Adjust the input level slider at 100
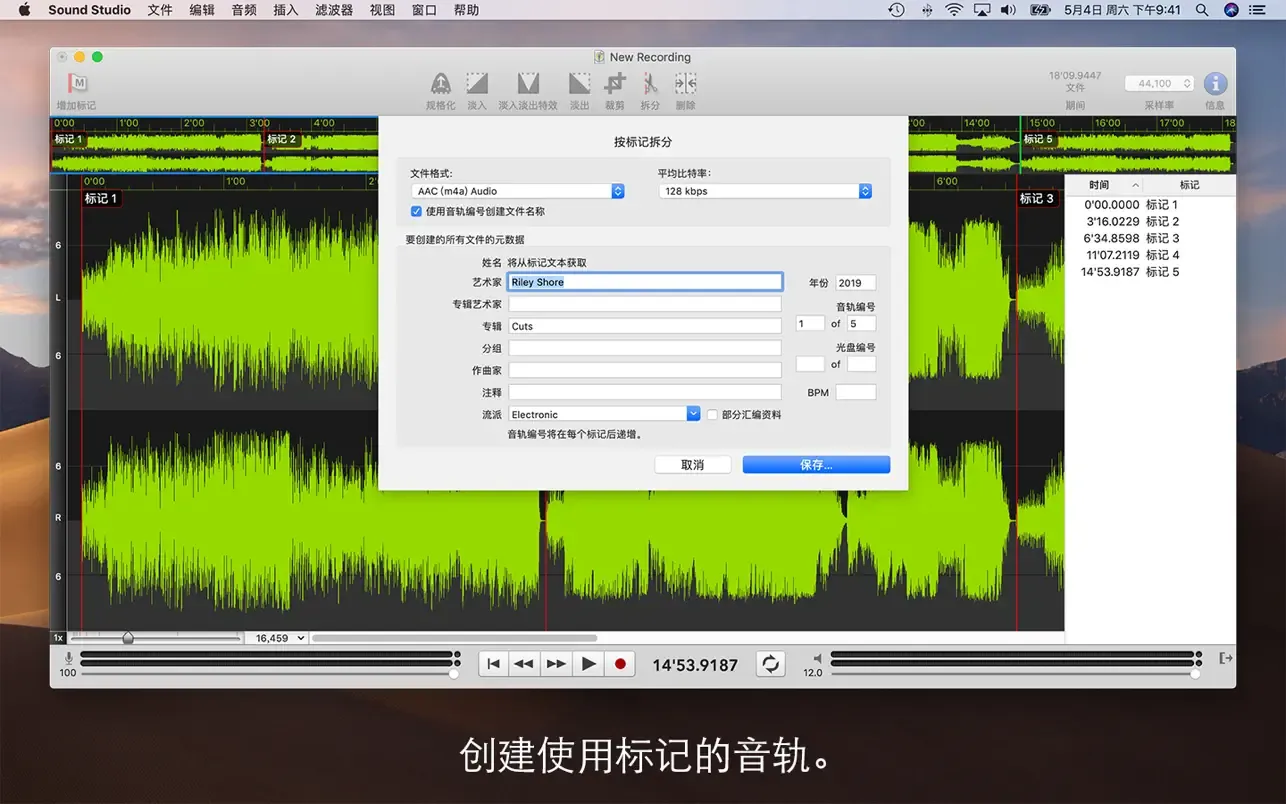Image resolution: width=1286 pixels, height=804 pixels. click(x=454, y=674)
